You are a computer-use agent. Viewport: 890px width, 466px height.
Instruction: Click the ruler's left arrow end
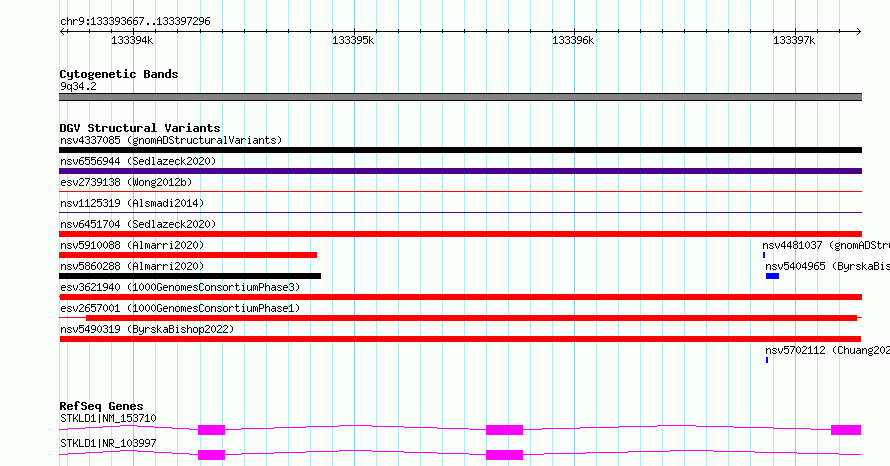coord(62,31)
